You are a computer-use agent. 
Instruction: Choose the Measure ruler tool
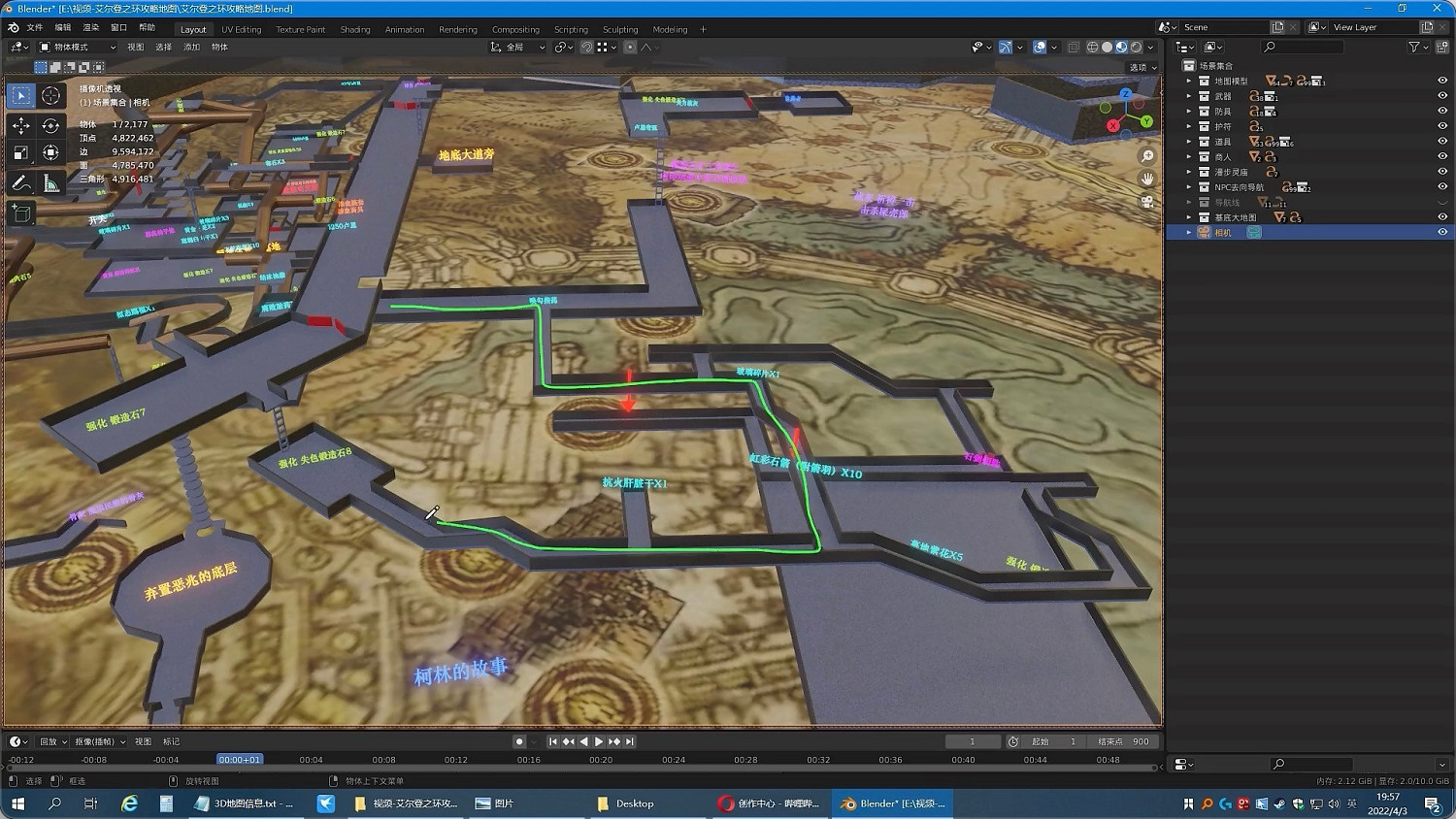pyautogui.click(x=50, y=183)
